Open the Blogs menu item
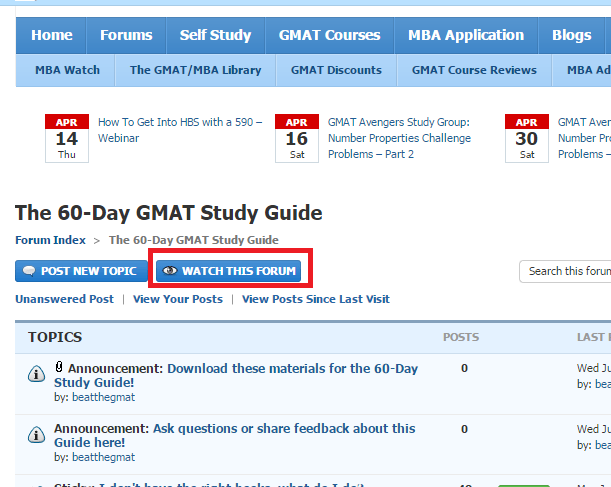The width and height of the screenshot is (611, 487). (x=572, y=35)
